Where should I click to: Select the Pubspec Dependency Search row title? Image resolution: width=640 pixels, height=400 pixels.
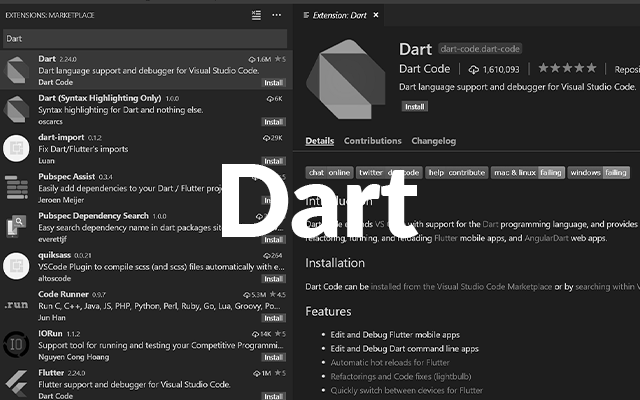[x=93, y=216]
